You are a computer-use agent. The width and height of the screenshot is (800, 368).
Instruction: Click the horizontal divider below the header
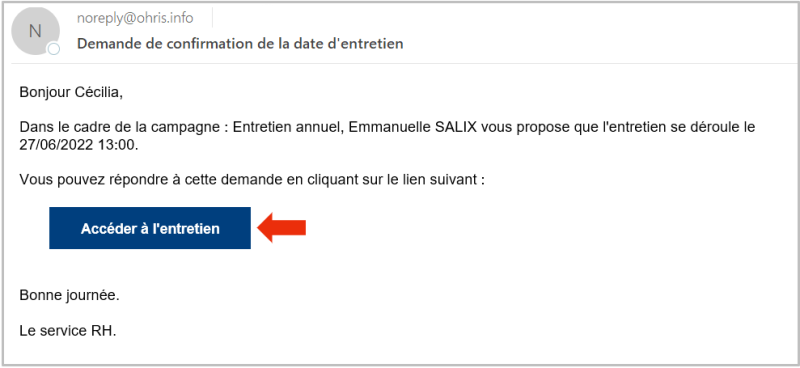tap(405, 63)
